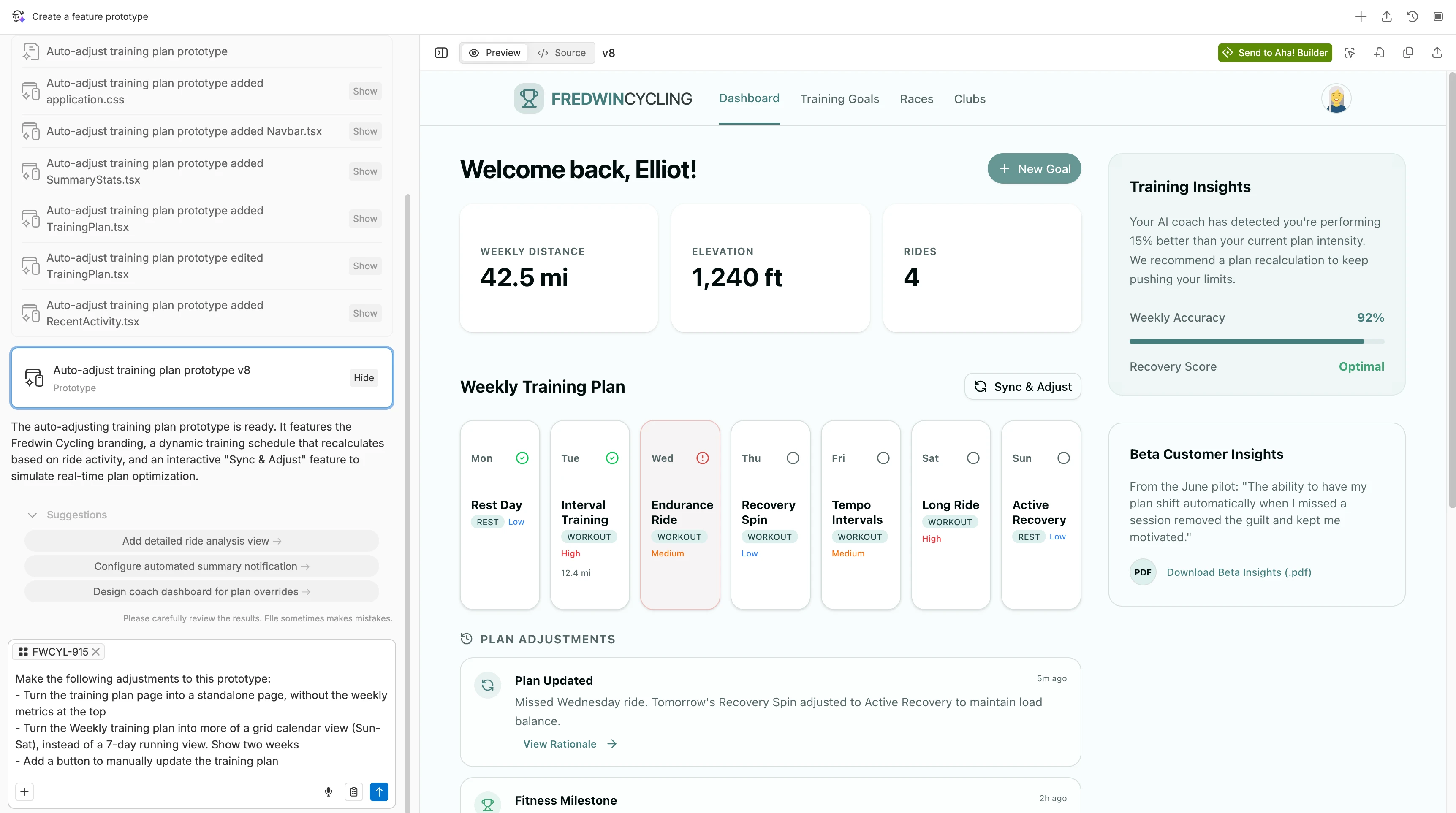This screenshot has width=1456, height=813.
Task: Show the application.css change
Action: pyautogui.click(x=364, y=91)
